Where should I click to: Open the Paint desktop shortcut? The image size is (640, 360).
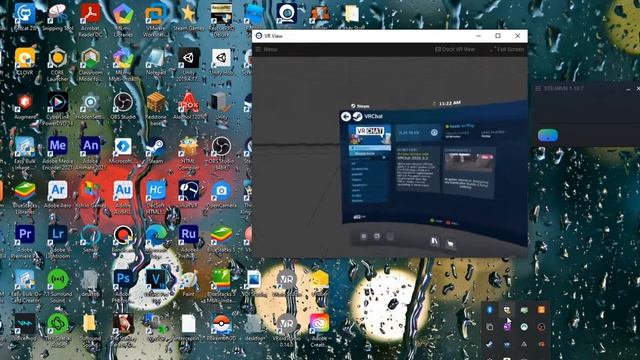(188, 282)
